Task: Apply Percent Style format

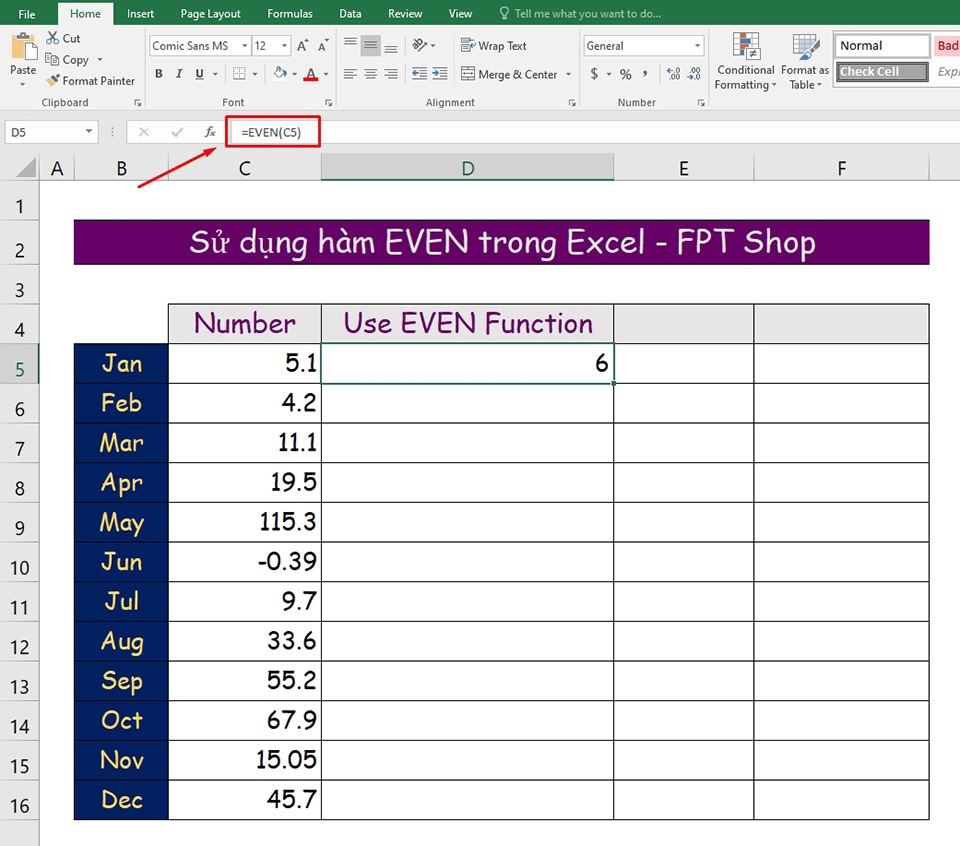Action: click(625, 74)
